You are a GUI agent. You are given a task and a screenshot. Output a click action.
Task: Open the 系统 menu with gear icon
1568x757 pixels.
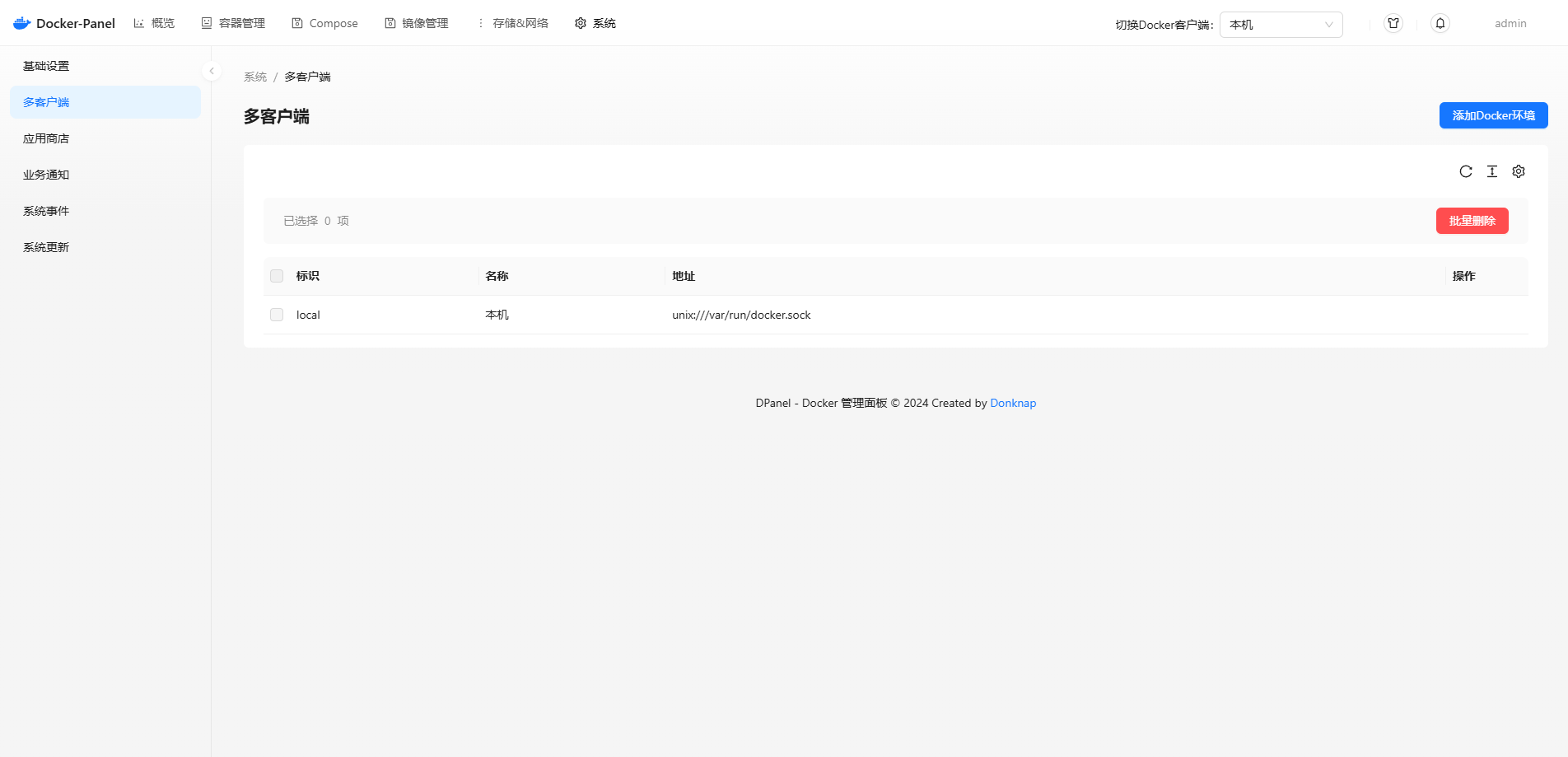595,23
